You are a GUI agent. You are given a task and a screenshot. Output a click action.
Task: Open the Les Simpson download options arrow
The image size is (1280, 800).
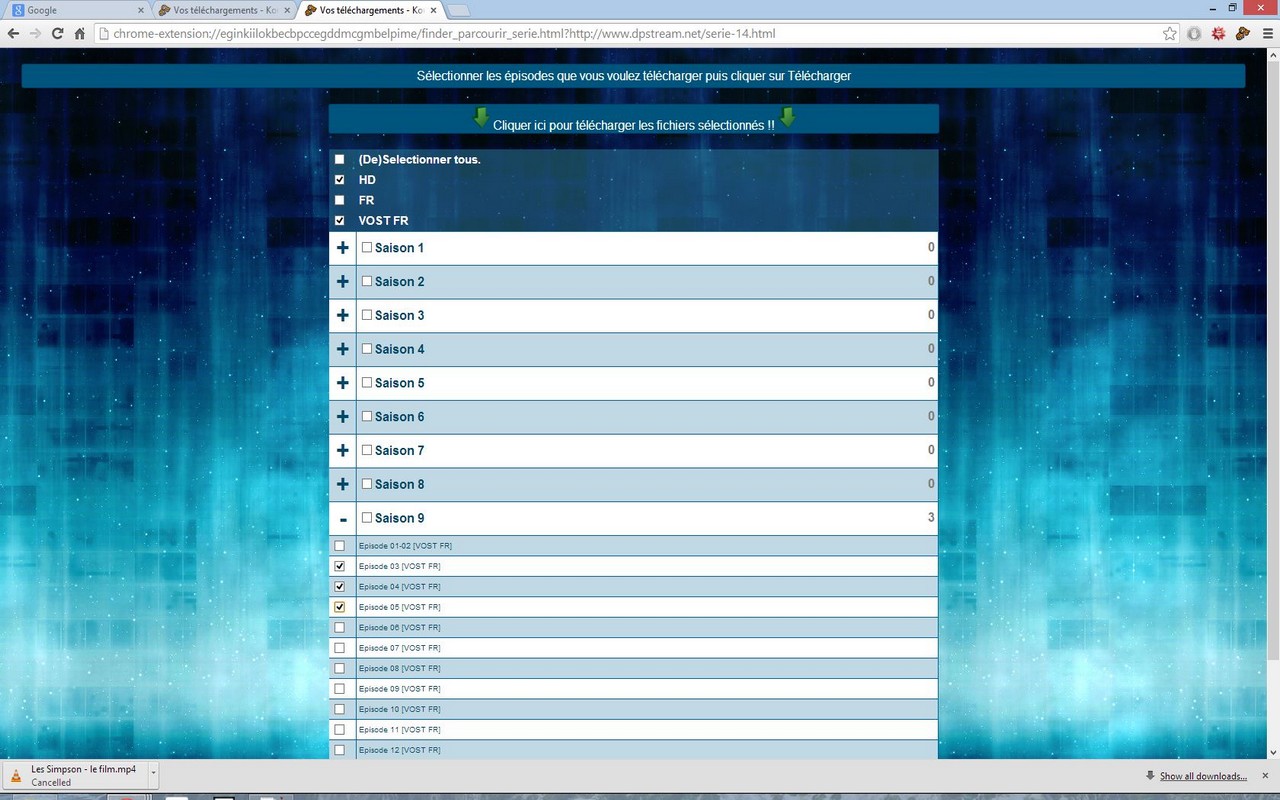[x=153, y=776]
